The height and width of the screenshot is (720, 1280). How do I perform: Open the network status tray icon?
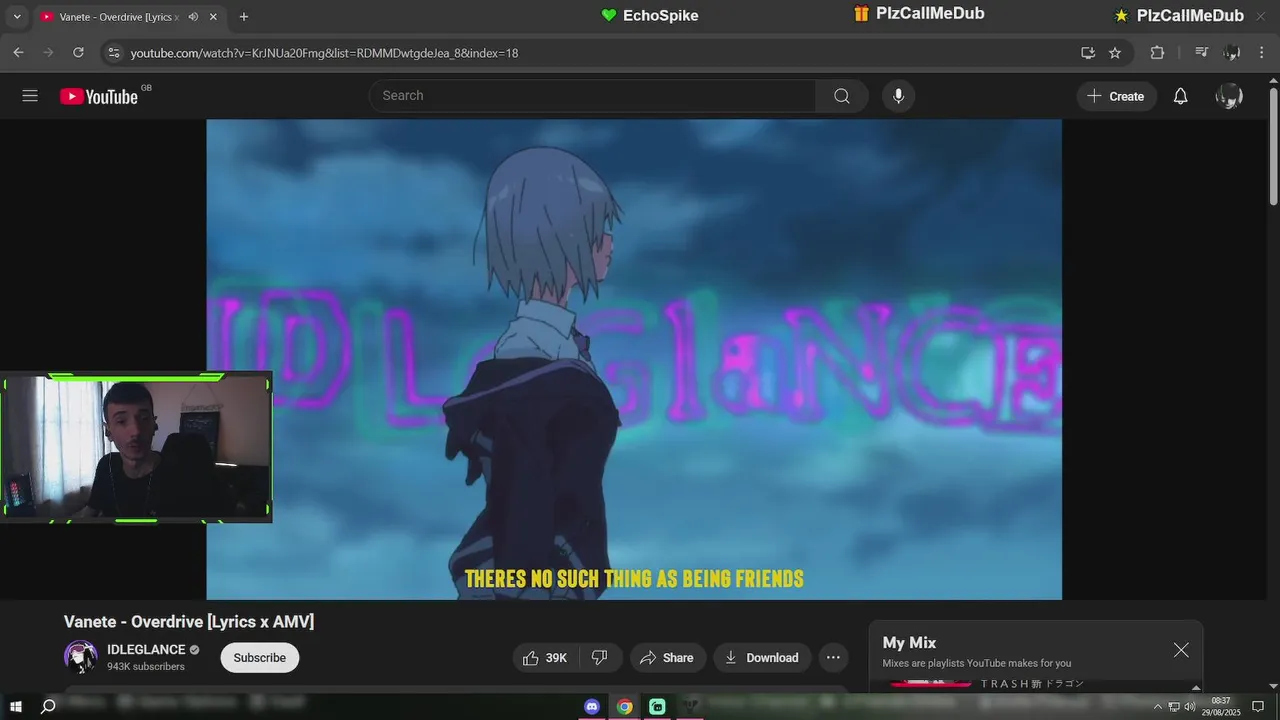(x=1174, y=707)
